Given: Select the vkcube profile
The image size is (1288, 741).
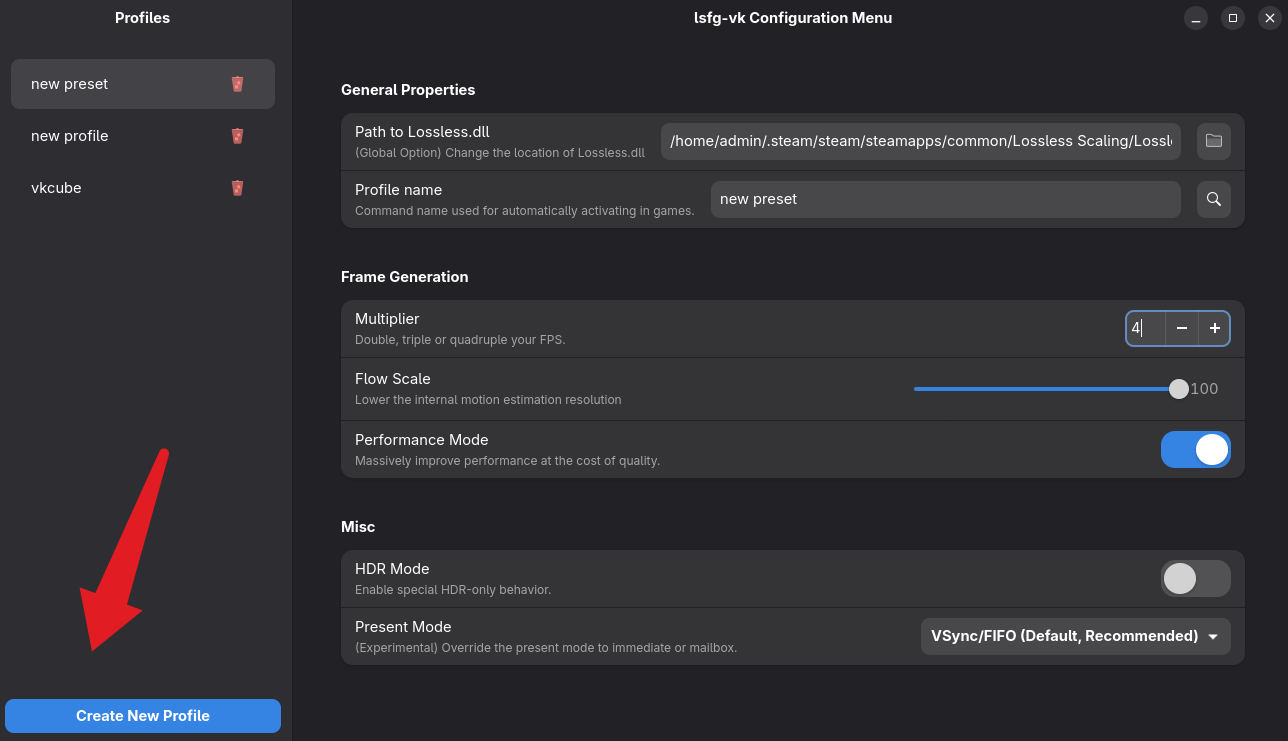Looking at the screenshot, I should coord(143,188).
